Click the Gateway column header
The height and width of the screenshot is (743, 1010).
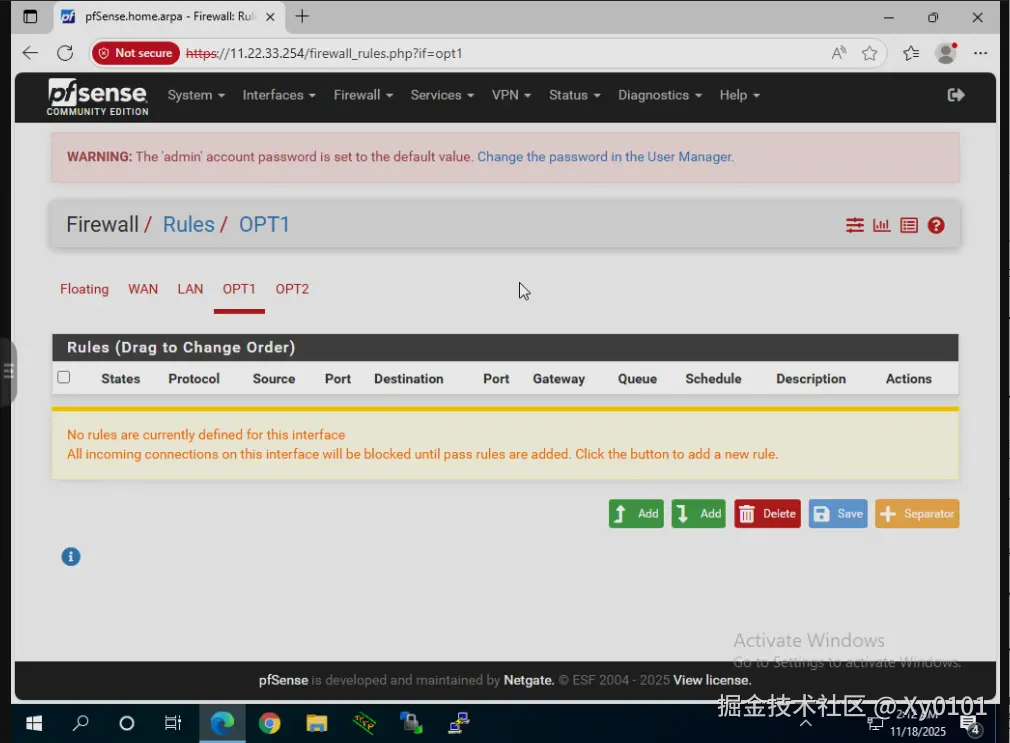pyautogui.click(x=558, y=378)
